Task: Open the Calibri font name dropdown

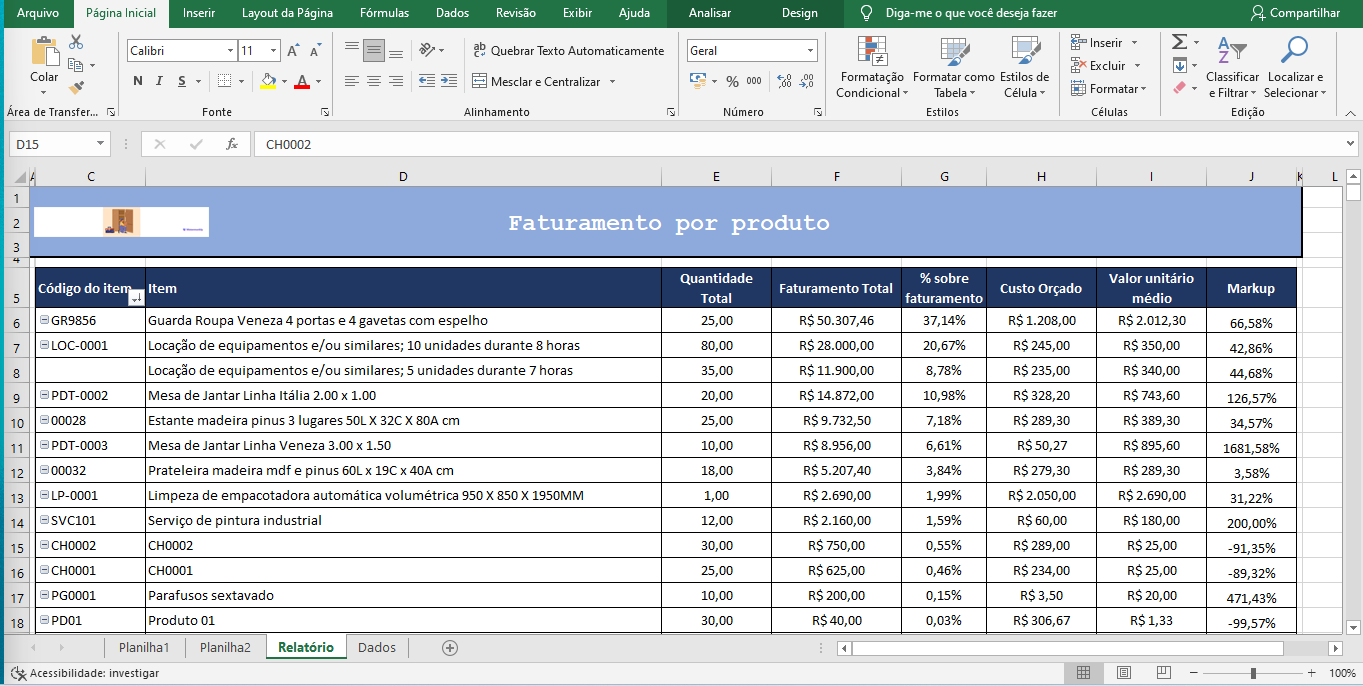Action: (230, 51)
